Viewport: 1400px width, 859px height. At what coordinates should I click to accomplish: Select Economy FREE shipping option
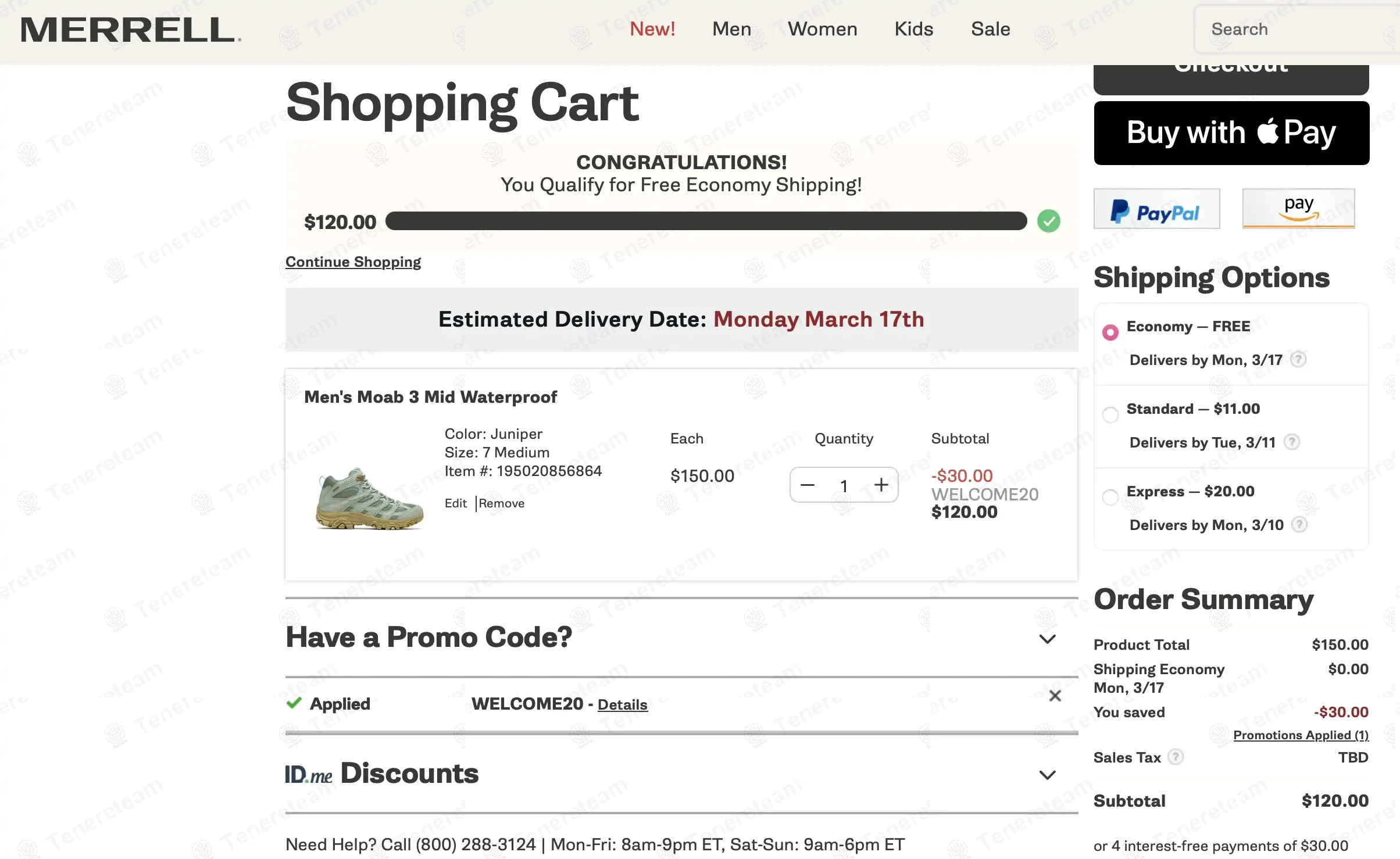point(1110,332)
